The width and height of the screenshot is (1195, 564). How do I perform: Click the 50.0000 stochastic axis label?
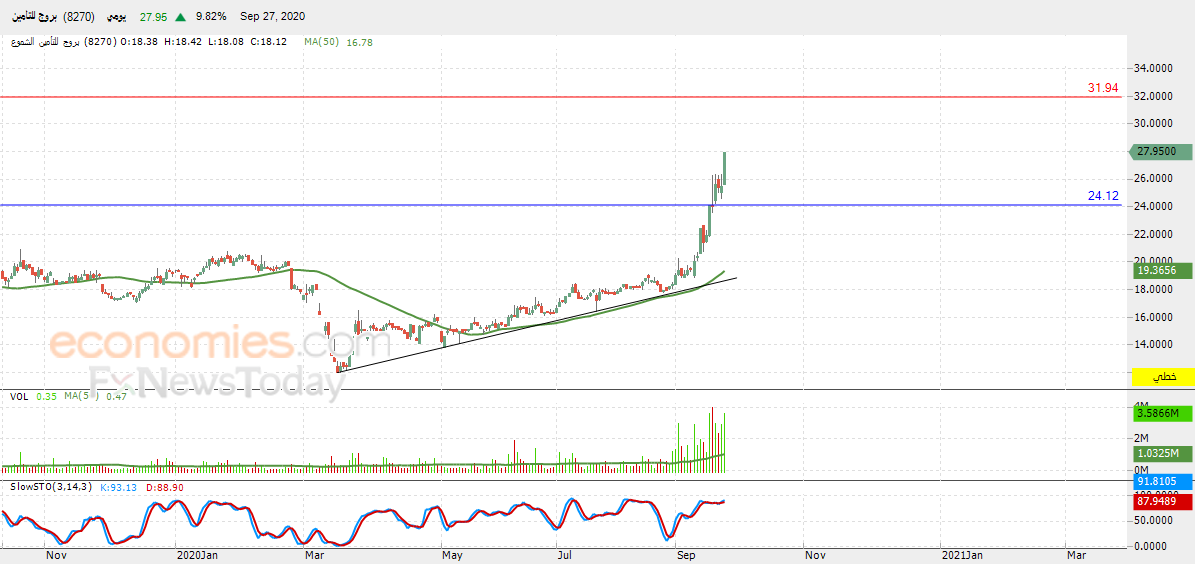(x=1155, y=520)
